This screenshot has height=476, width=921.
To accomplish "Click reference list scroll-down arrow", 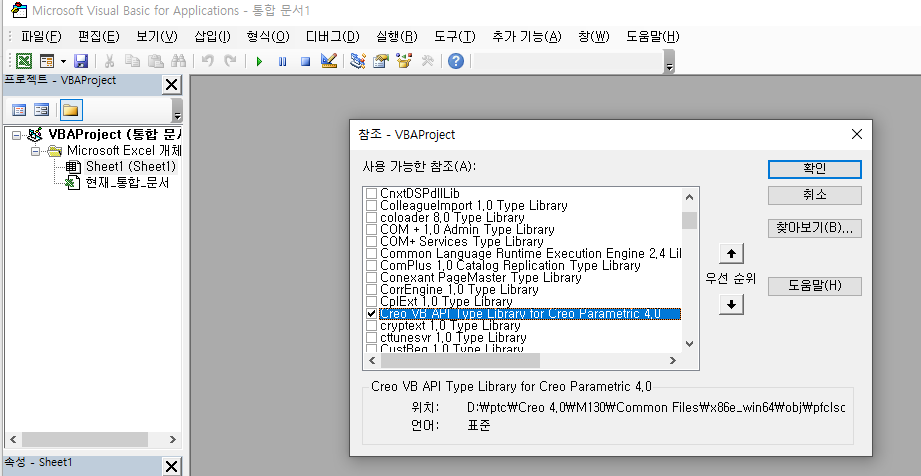I will (x=690, y=344).
